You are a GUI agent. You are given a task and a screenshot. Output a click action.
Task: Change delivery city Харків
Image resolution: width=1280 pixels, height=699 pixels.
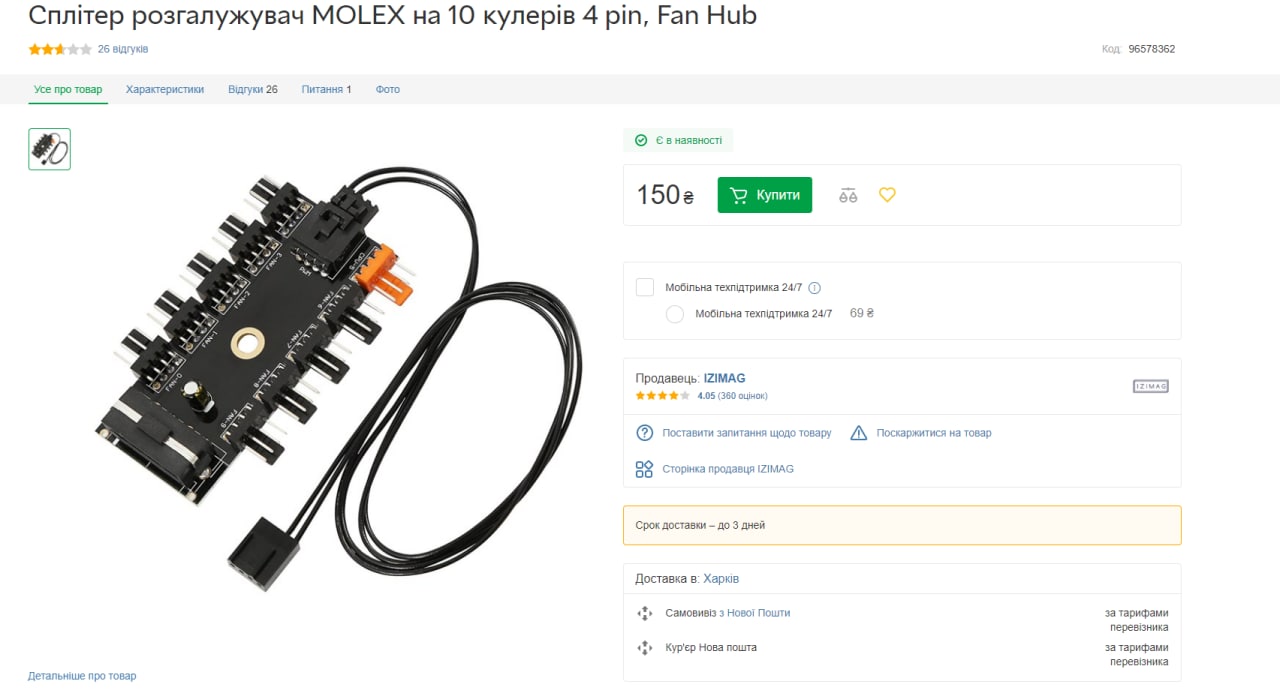pyautogui.click(x=721, y=579)
